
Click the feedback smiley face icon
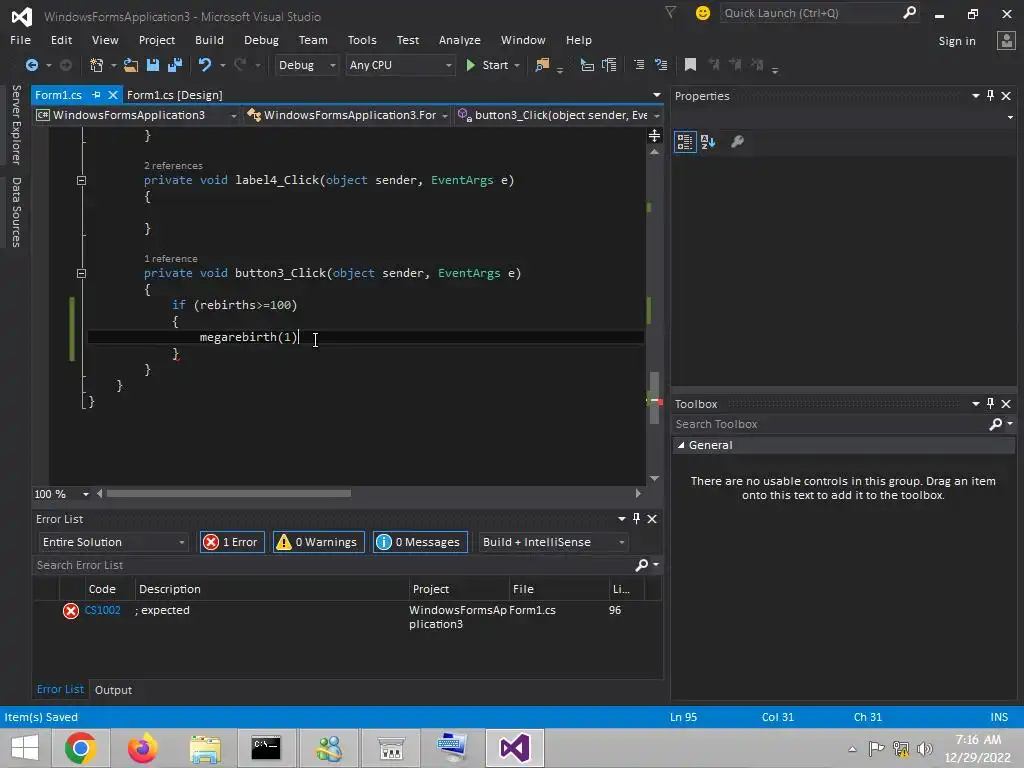coord(703,13)
